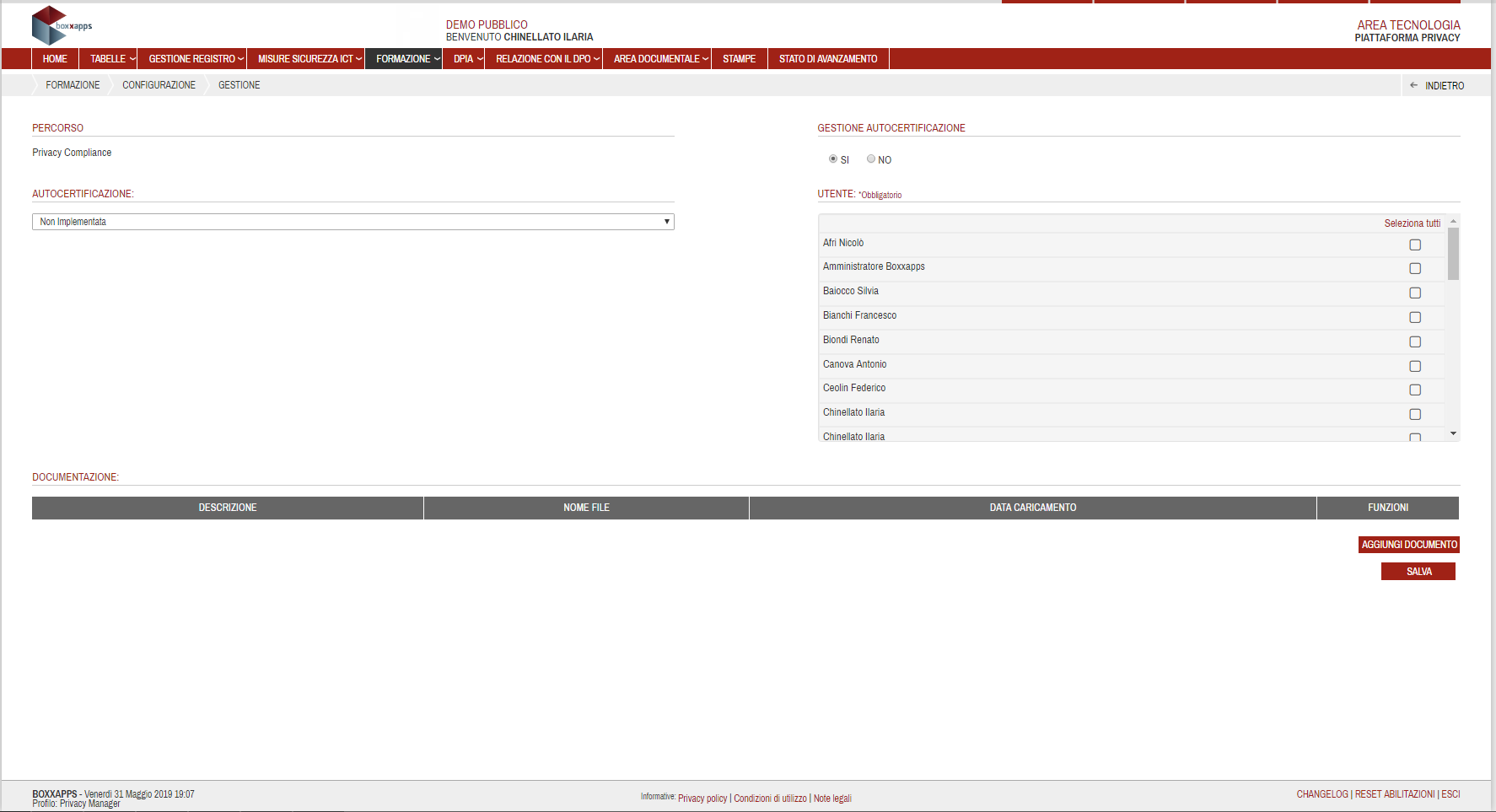1496x812 pixels.
Task: Click the user list scrollbar thumb
Action: click(x=1453, y=254)
